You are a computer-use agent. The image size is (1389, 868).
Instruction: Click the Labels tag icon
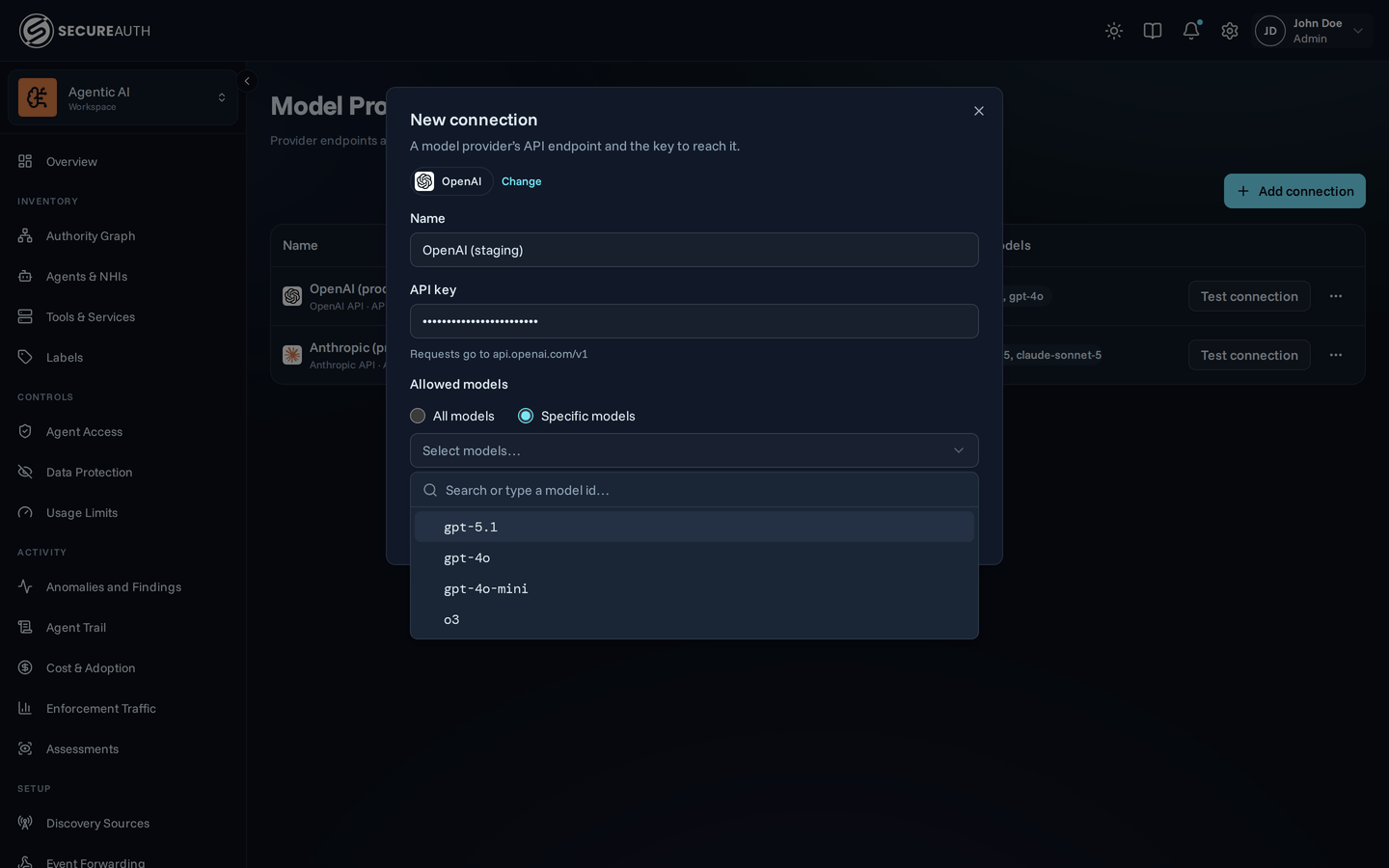25,357
